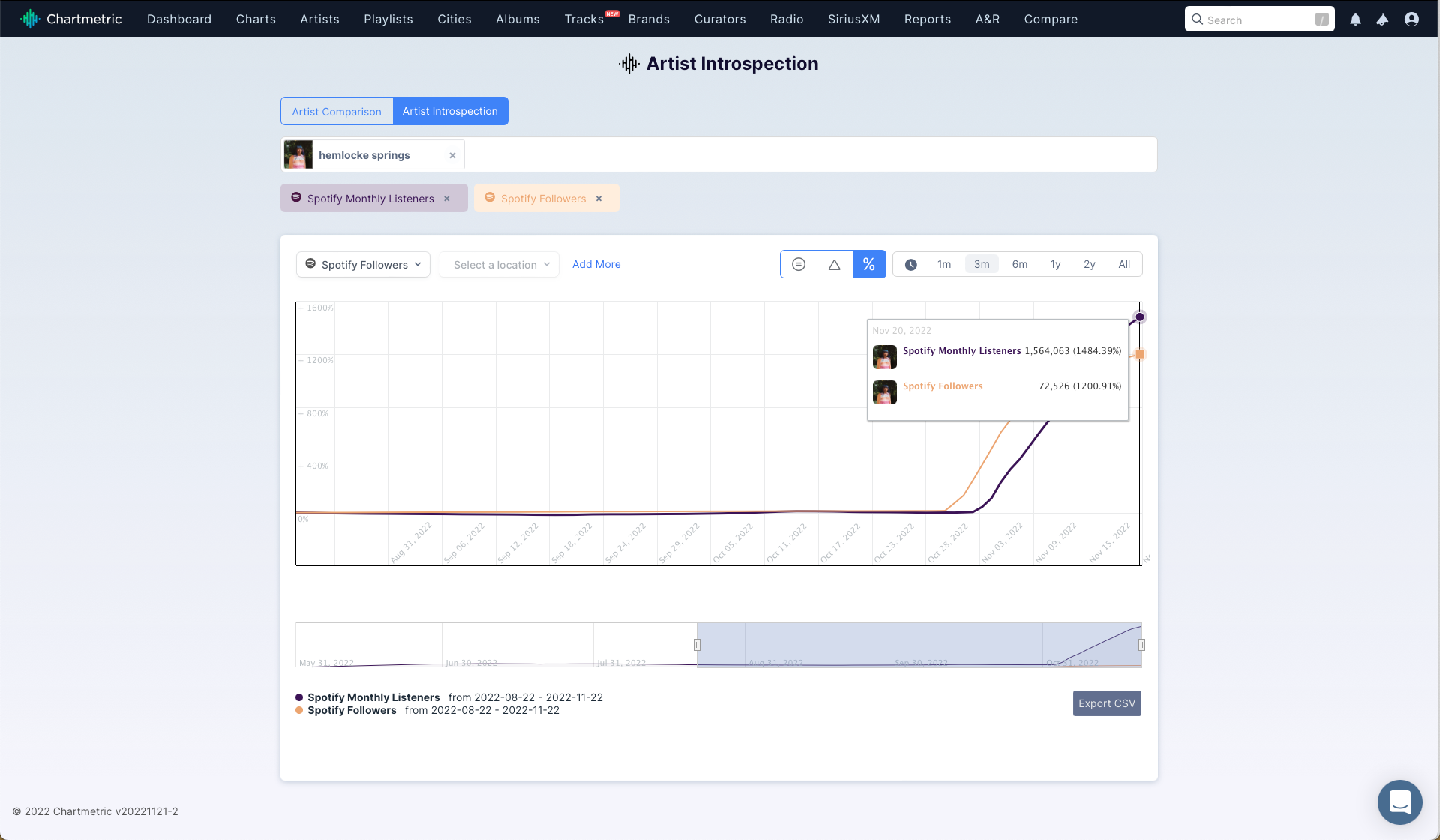Click the notifications bell icon

pos(1355,19)
